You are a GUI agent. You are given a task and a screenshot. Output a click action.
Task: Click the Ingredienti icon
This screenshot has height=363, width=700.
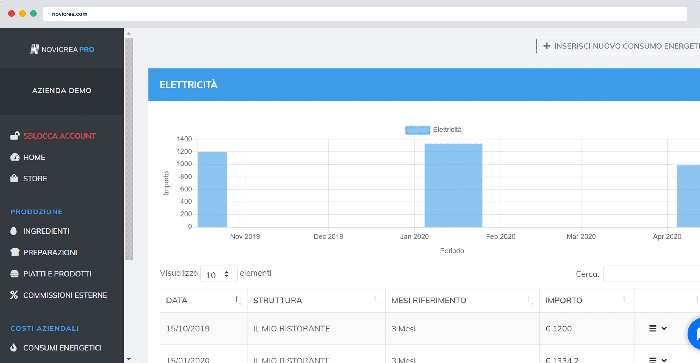point(13,231)
